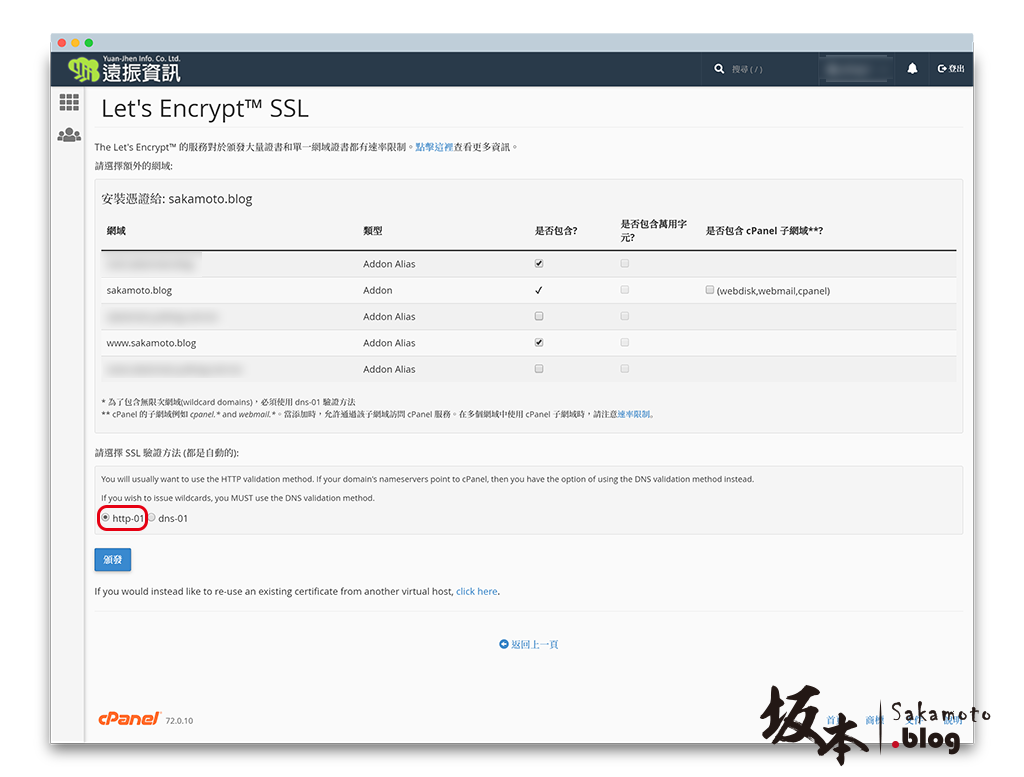Image resolution: width=1024 pixels, height=777 pixels.
Task: Click 'Addon' type cell for sakamoto.blog
Action: 377,291
